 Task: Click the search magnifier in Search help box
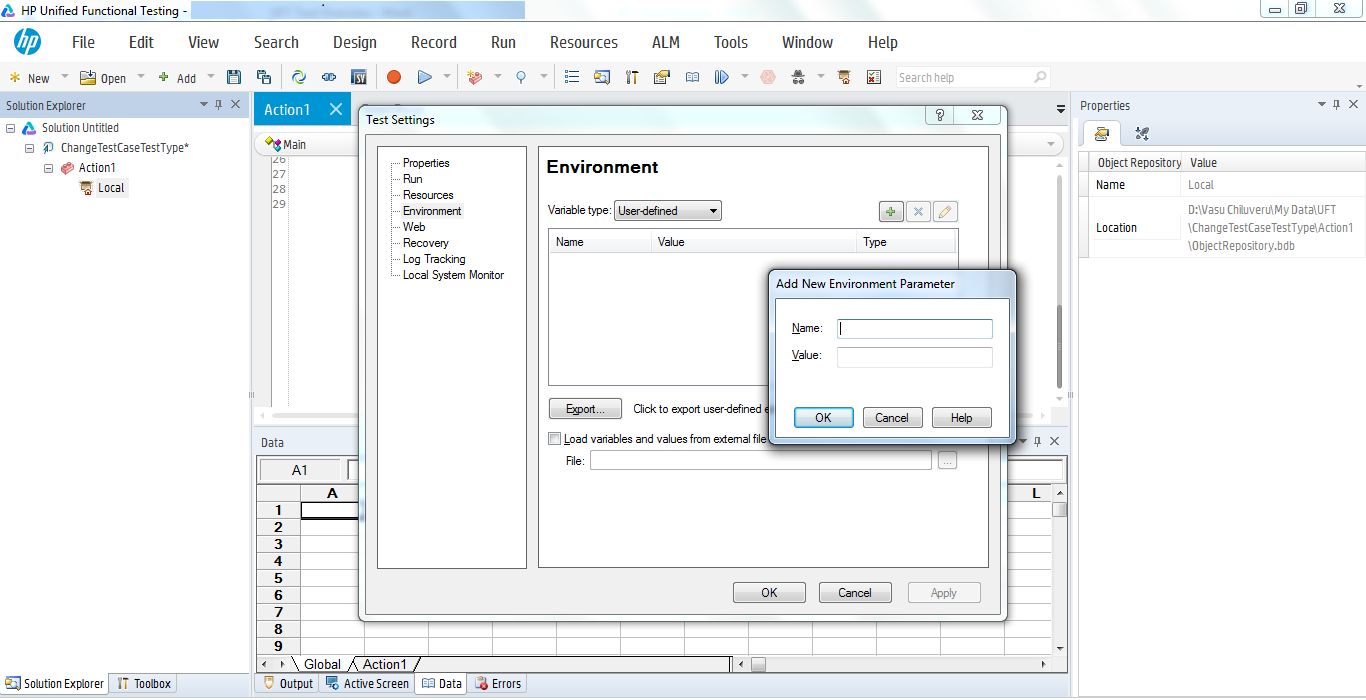pyautogui.click(x=1040, y=77)
